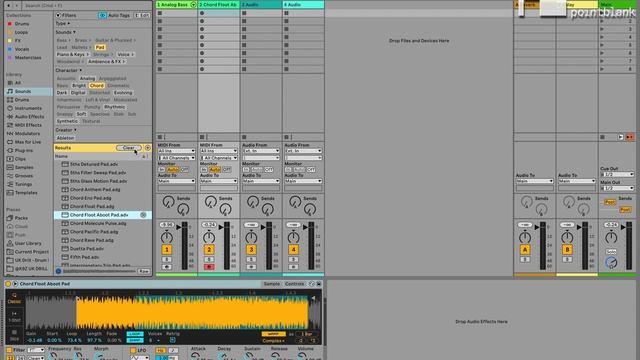This screenshot has width=640, height=360.
Task: Open the Drums library category
Action: tap(22, 100)
